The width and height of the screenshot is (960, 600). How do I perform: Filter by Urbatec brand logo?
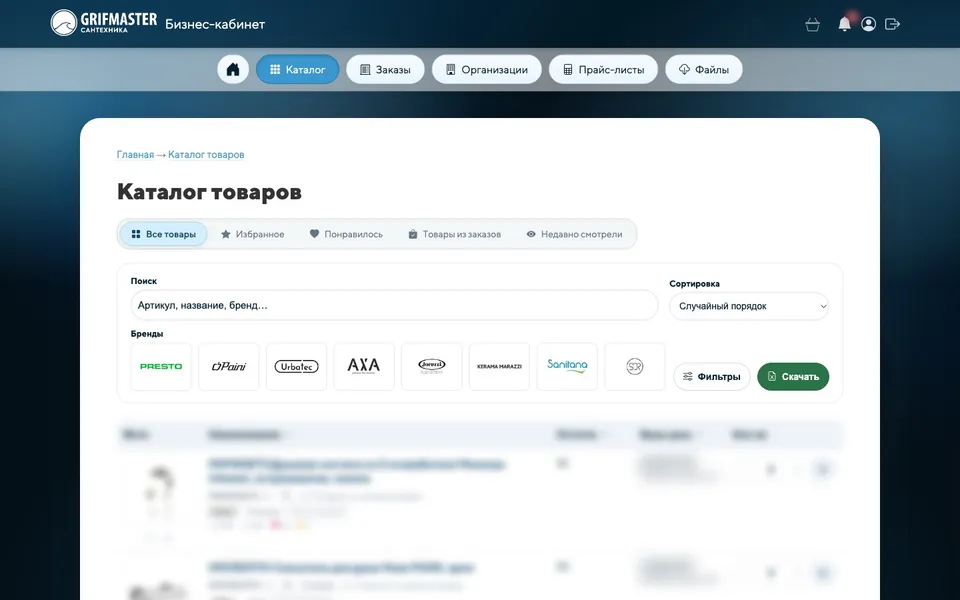tap(296, 366)
